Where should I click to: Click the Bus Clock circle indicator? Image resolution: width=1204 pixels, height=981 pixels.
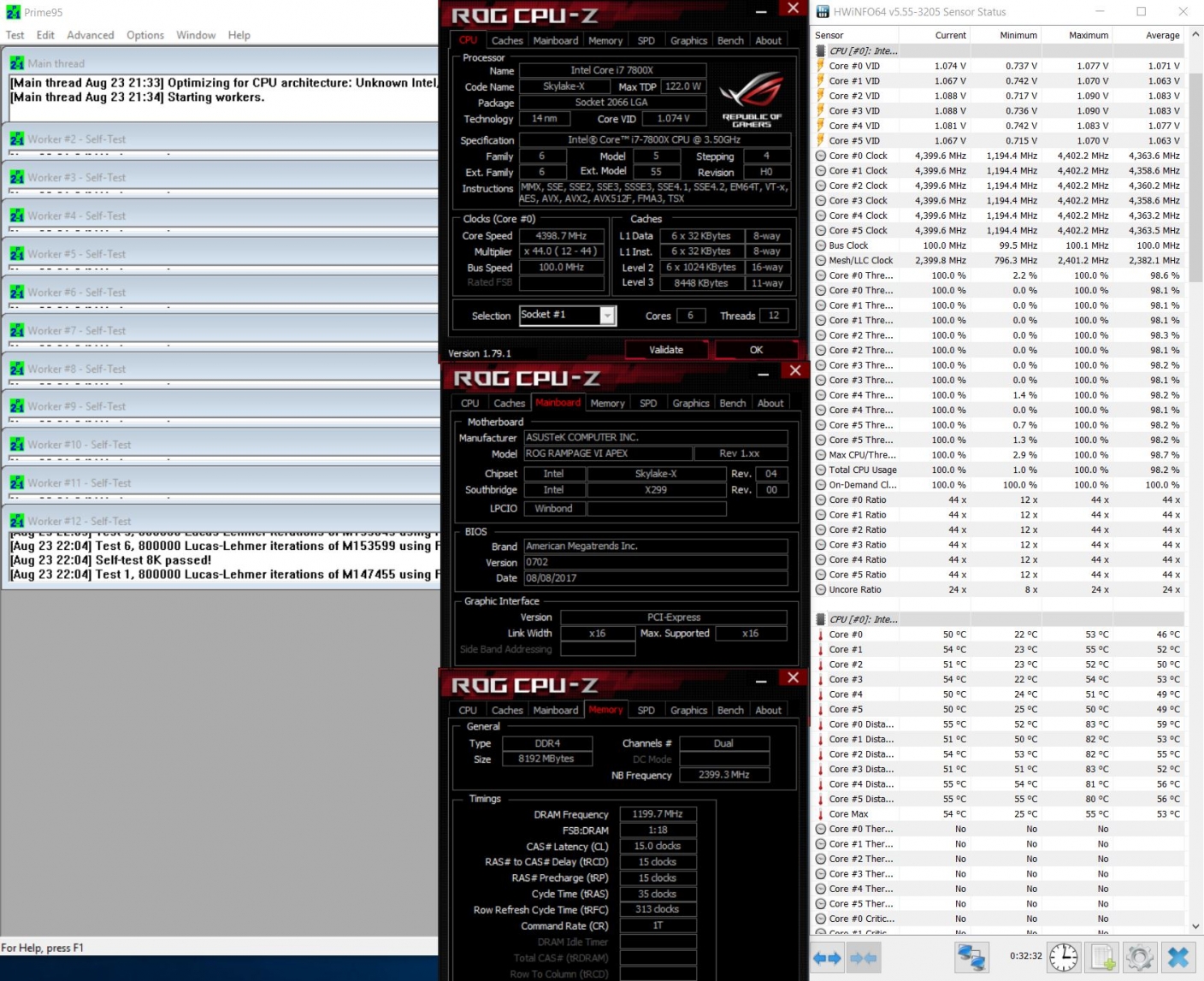[819, 245]
